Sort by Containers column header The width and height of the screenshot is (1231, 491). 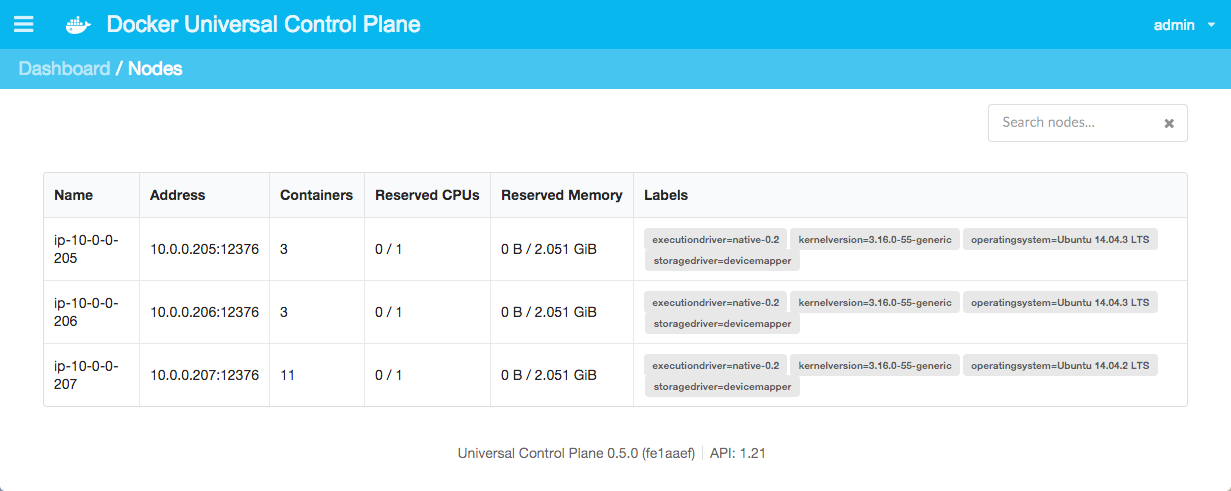tap(316, 195)
